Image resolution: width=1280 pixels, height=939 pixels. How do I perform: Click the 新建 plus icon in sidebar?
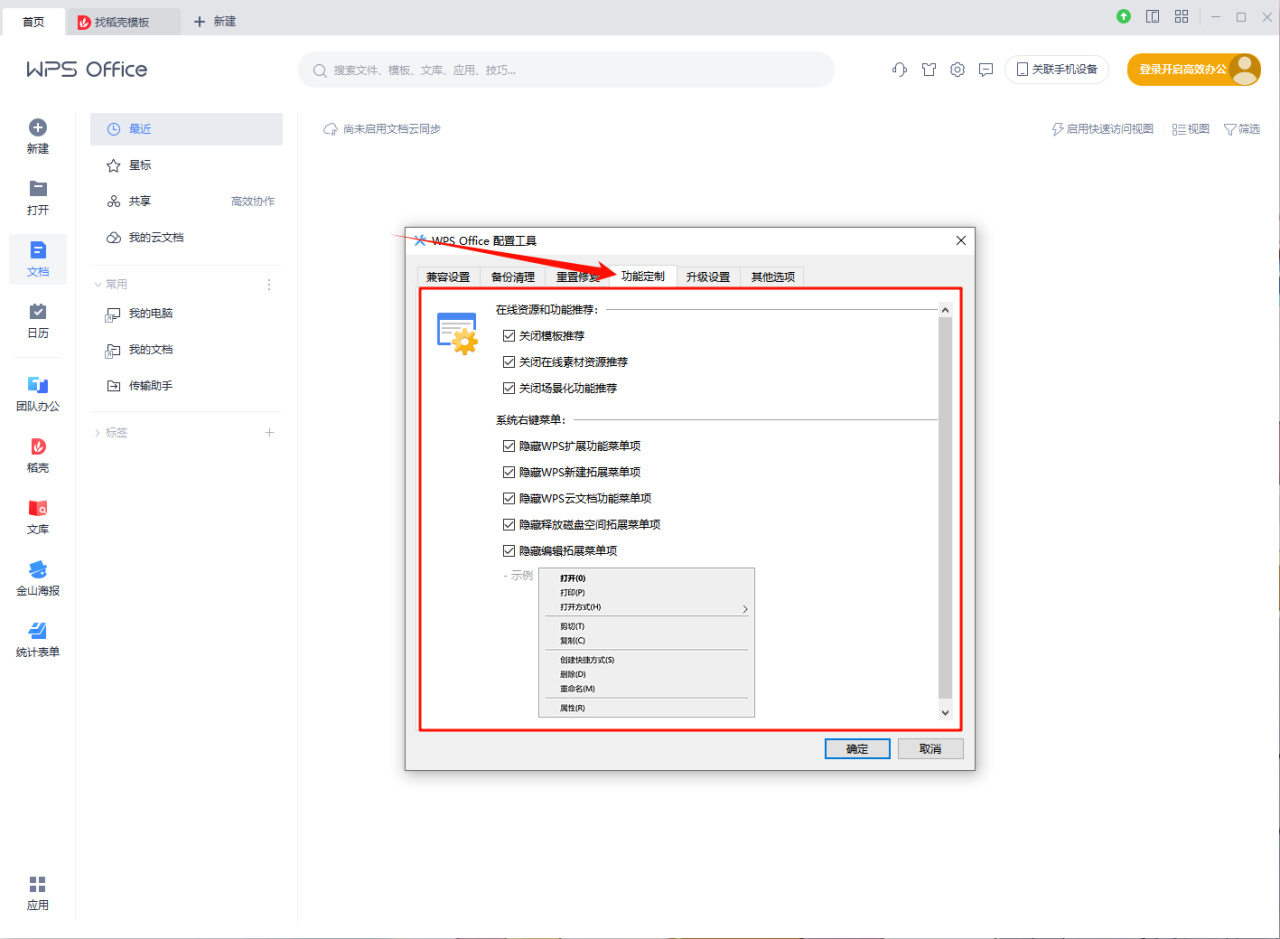pos(38,128)
